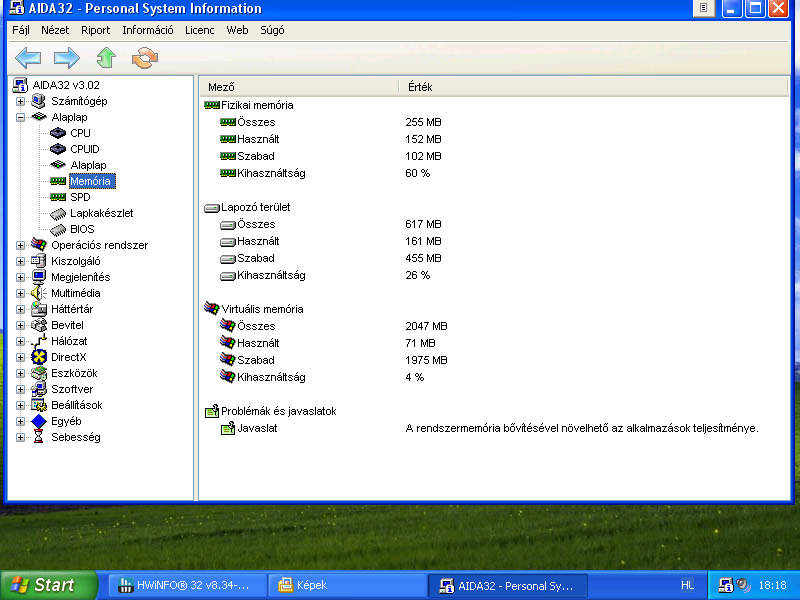
Task: Click the orange Refresh toolbar icon
Action: click(x=145, y=58)
